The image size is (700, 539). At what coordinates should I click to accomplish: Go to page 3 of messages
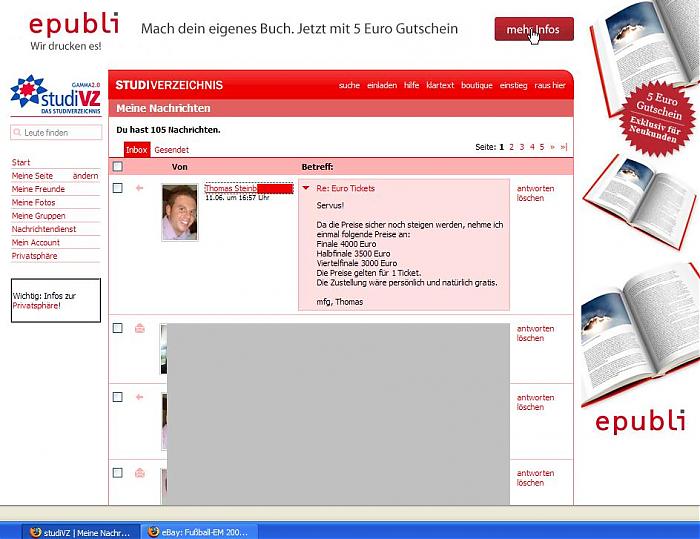(522, 147)
